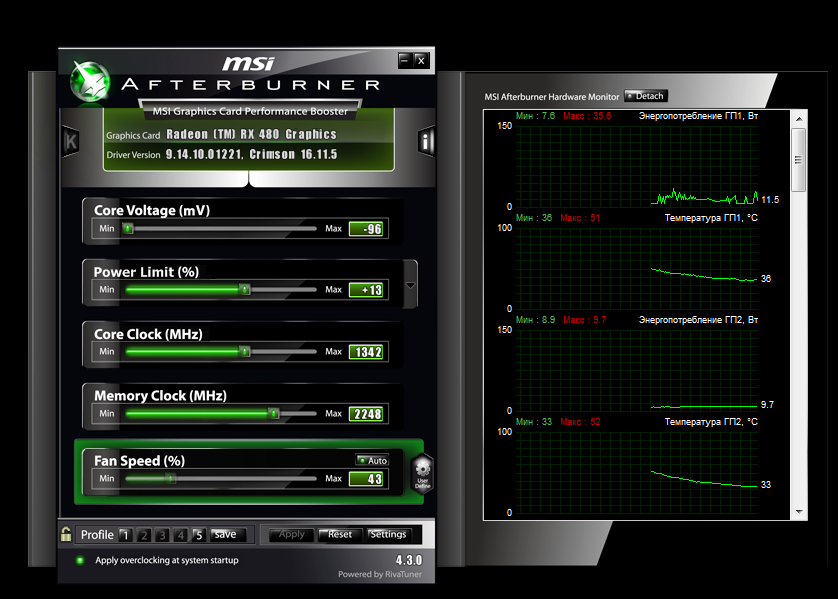Click the Power Limit slider handle
Viewport: 838px width, 599px height.
tap(245, 290)
